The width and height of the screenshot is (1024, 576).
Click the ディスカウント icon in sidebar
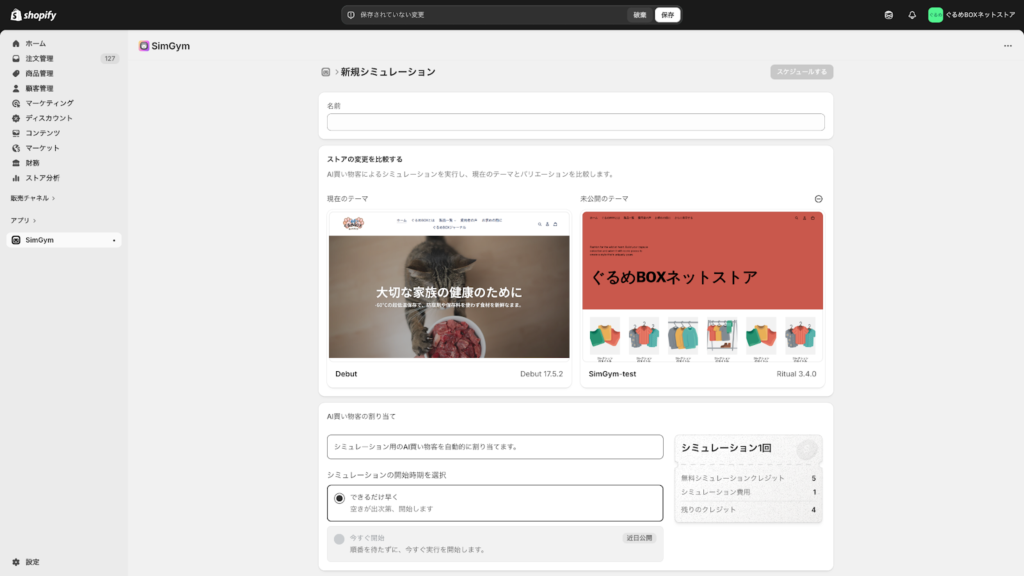[16, 118]
